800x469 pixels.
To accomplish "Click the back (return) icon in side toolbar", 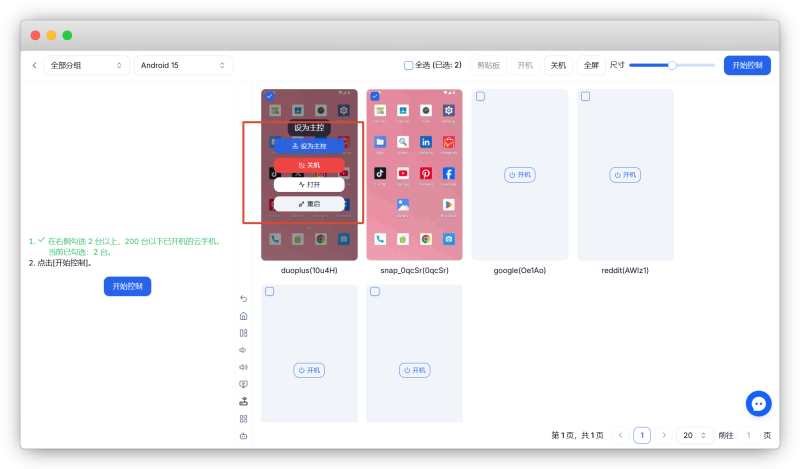I will pyautogui.click(x=243, y=299).
